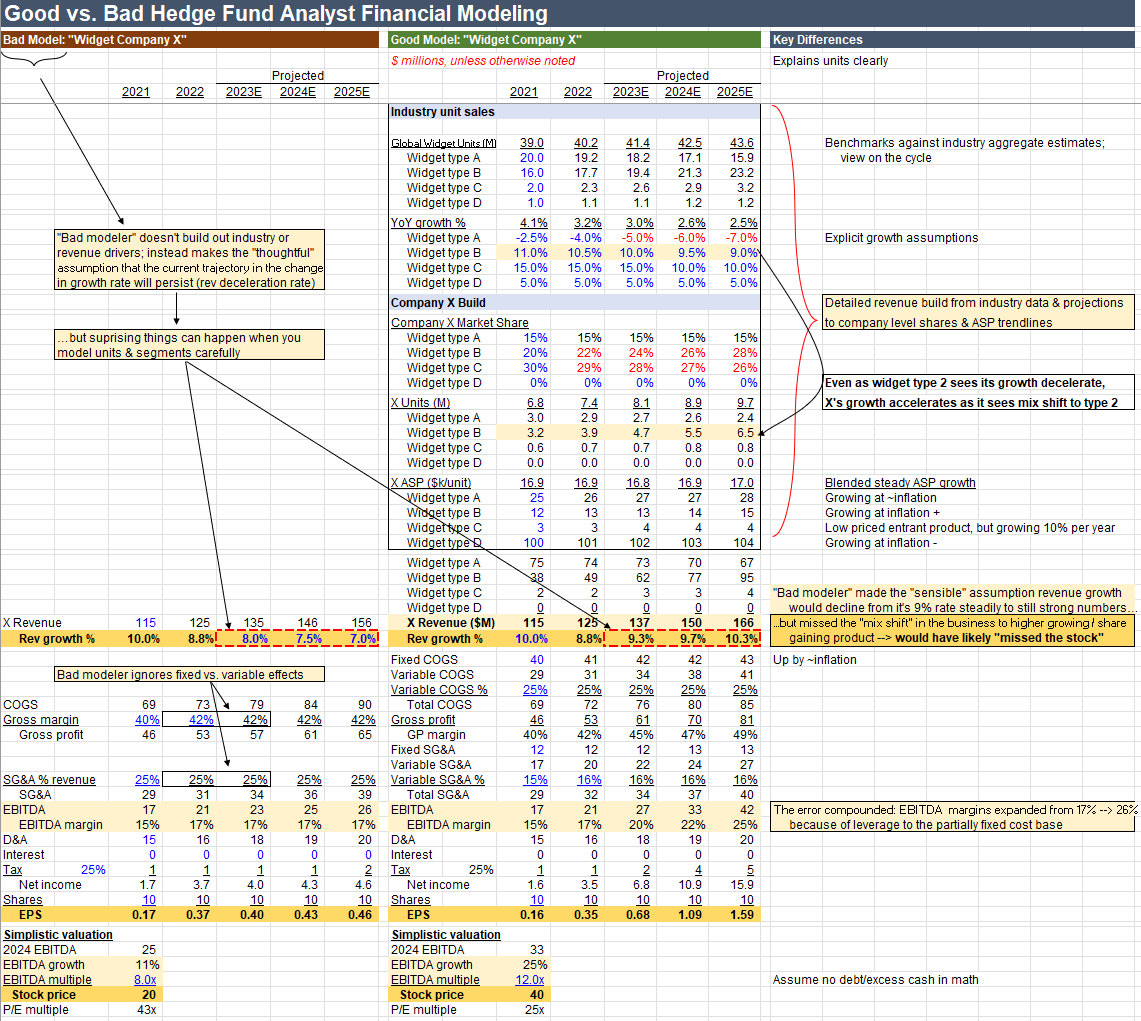Select the 'X ASP ($k/unit)' row label
The height and width of the screenshot is (1021, 1141).
(431, 482)
